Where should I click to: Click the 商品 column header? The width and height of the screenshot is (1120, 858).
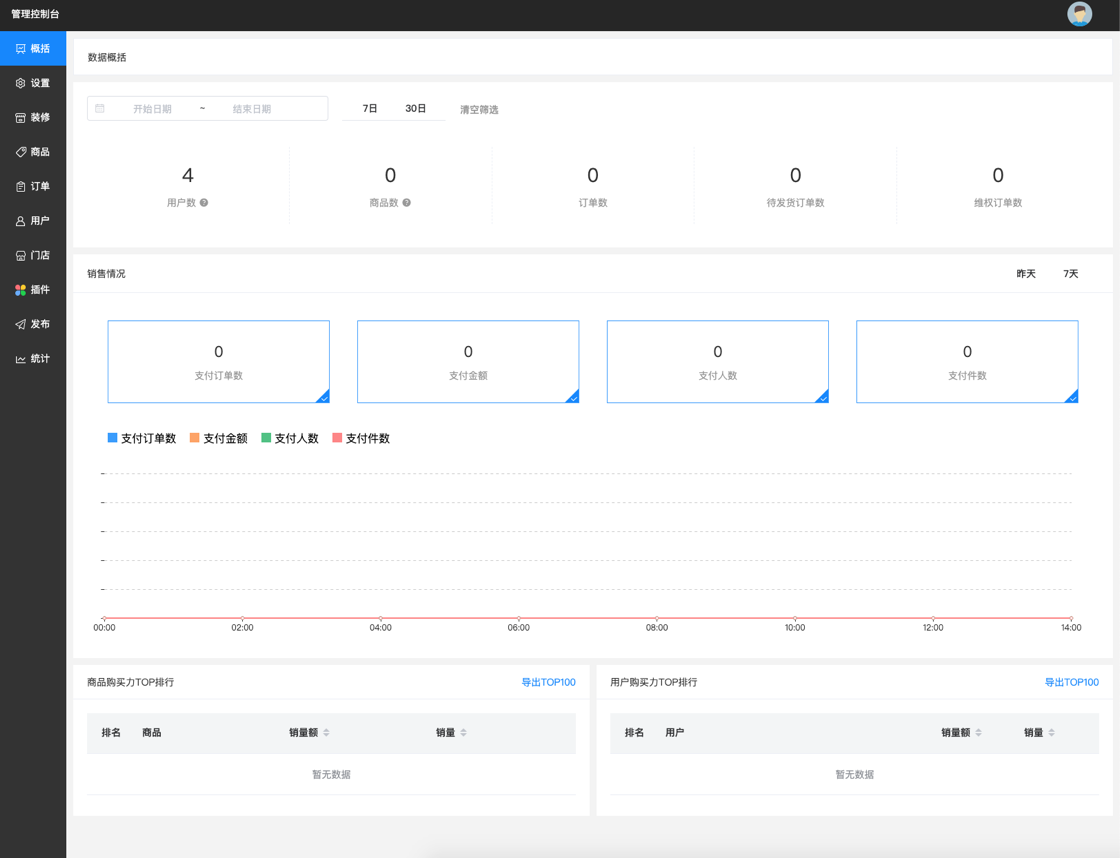pyautogui.click(x=151, y=732)
